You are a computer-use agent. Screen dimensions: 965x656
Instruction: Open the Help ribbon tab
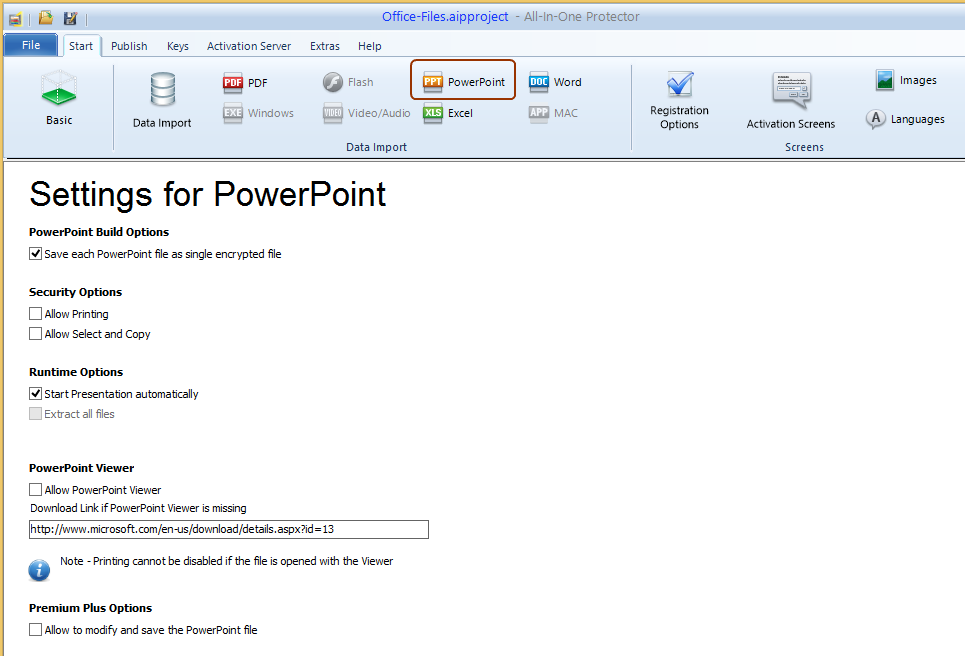tap(370, 46)
